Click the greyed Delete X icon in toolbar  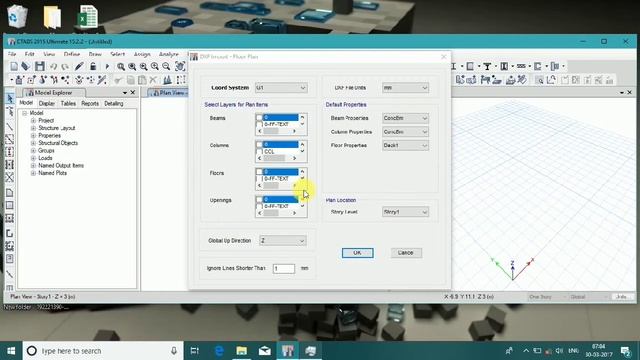click(x=153, y=80)
